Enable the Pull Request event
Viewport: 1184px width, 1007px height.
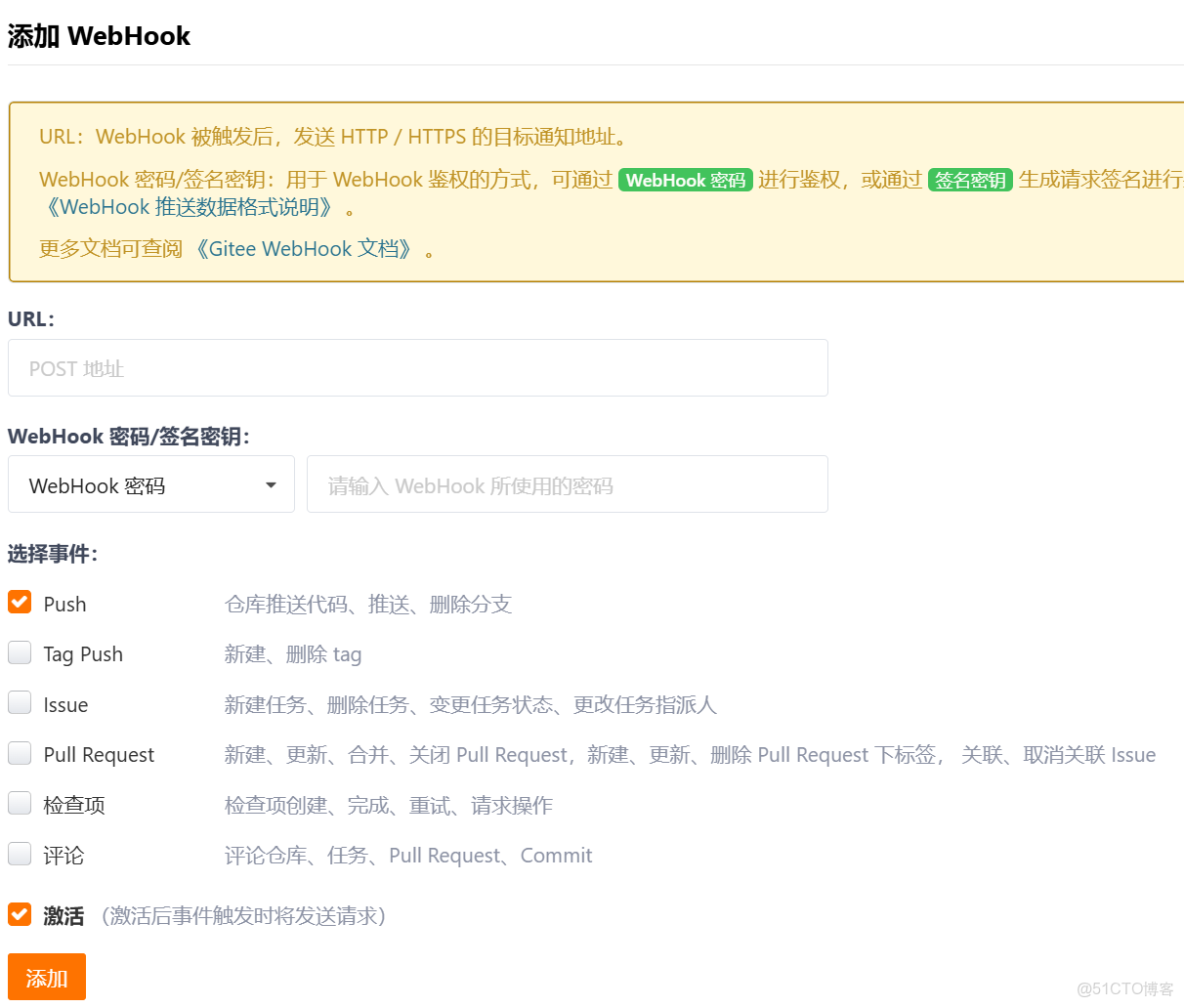(18, 752)
